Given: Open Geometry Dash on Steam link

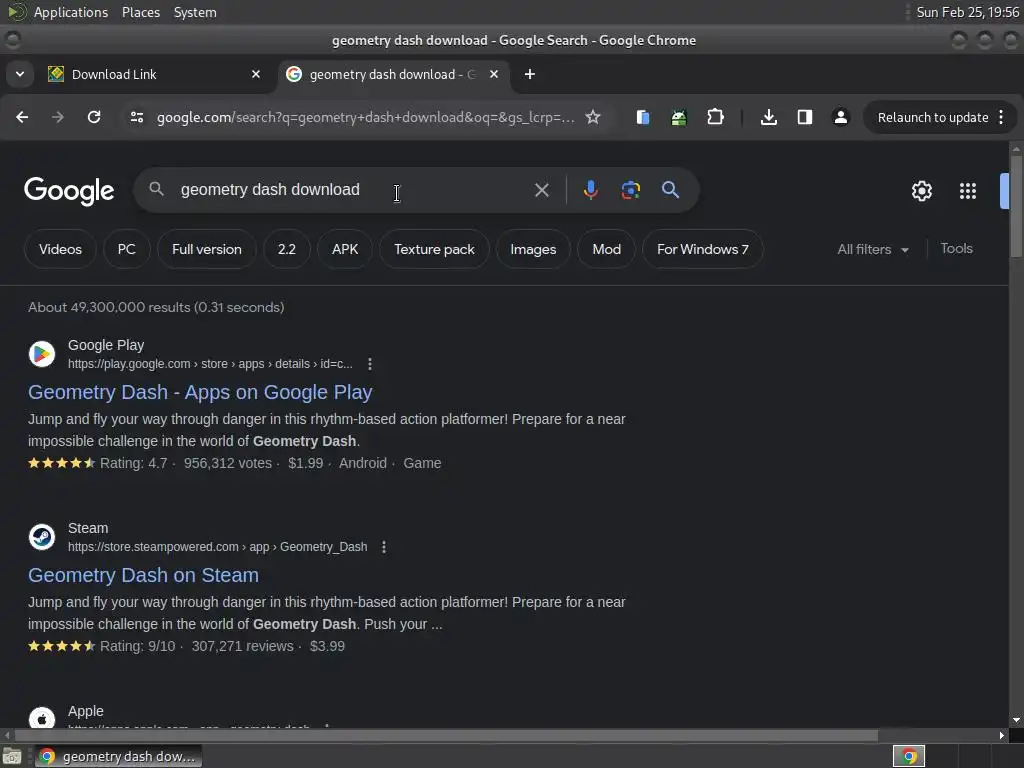Looking at the screenshot, I should 143,575.
